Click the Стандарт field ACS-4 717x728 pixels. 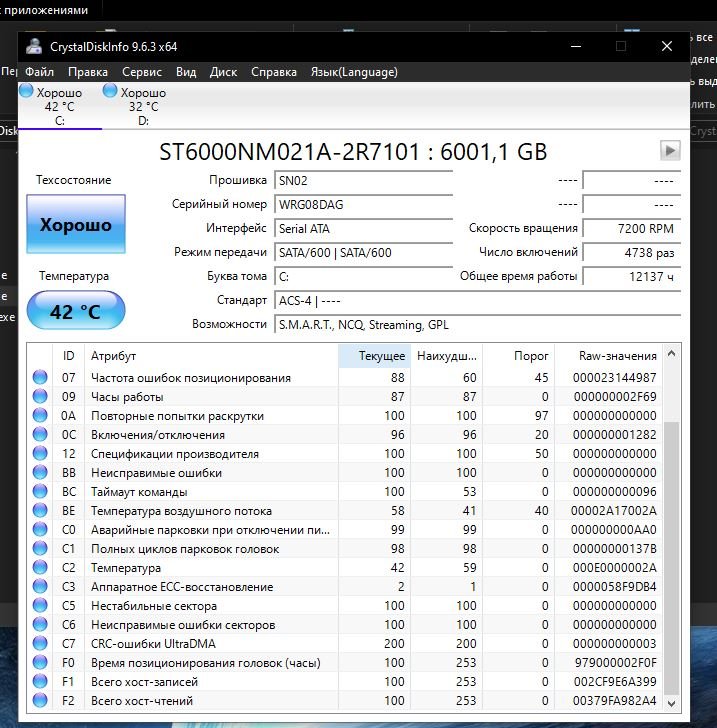click(478, 301)
